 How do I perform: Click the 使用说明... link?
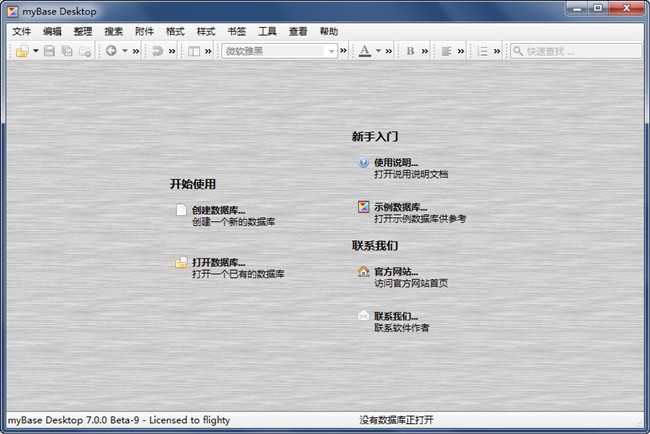pyautogui.click(x=396, y=162)
